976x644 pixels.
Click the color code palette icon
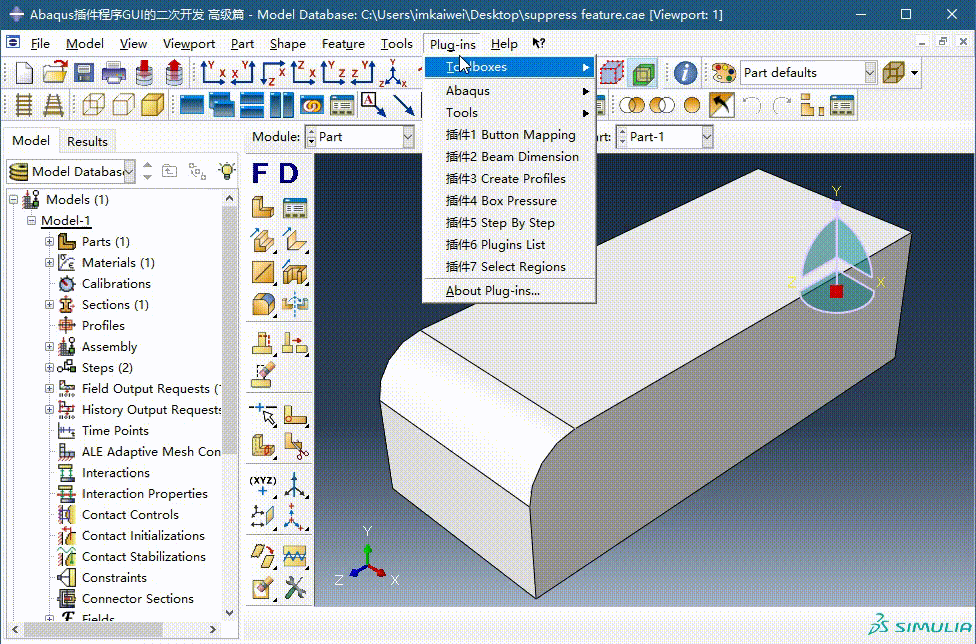(x=724, y=73)
